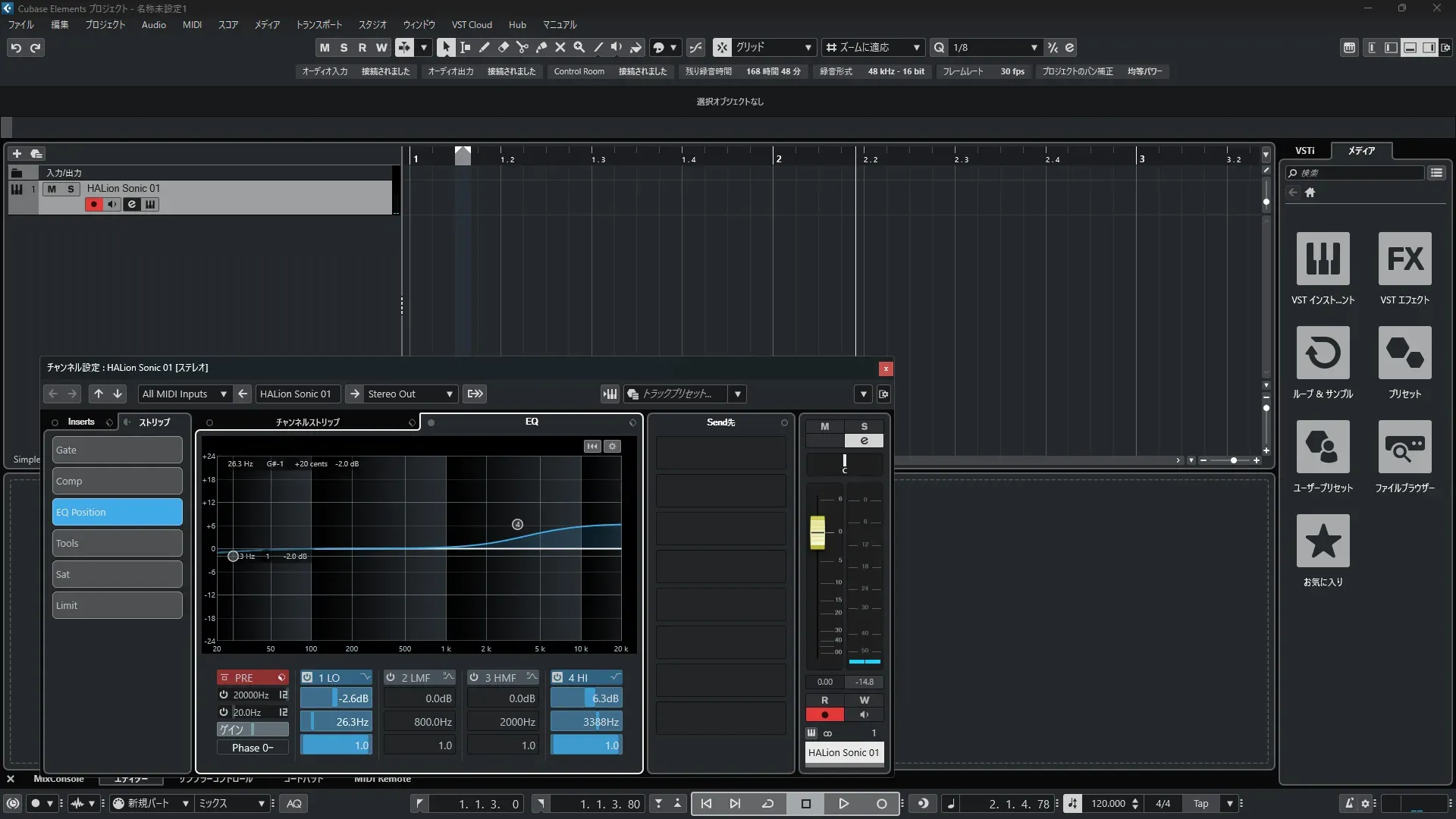This screenshot has width=1456, height=819.
Task: Enable the 2 LMF EQ band
Action: click(391, 677)
